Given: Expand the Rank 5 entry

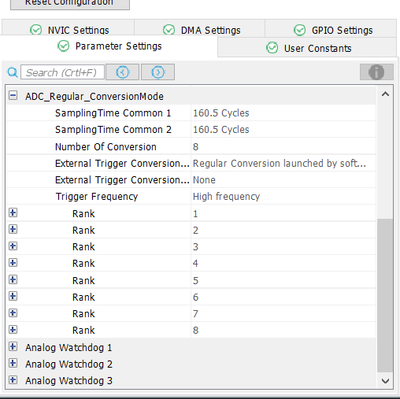Looking at the screenshot, I should [x=13, y=280].
